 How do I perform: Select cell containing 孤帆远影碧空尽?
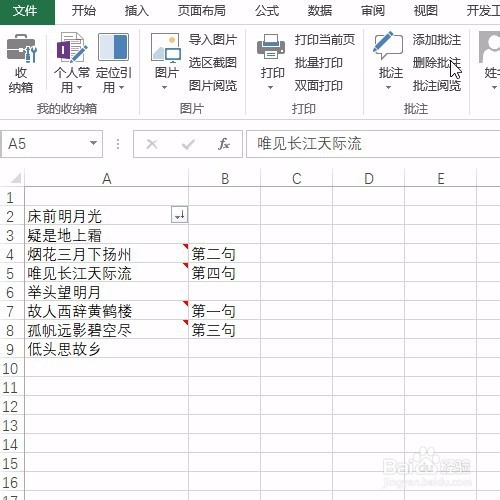pyautogui.click(x=107, y=330)
